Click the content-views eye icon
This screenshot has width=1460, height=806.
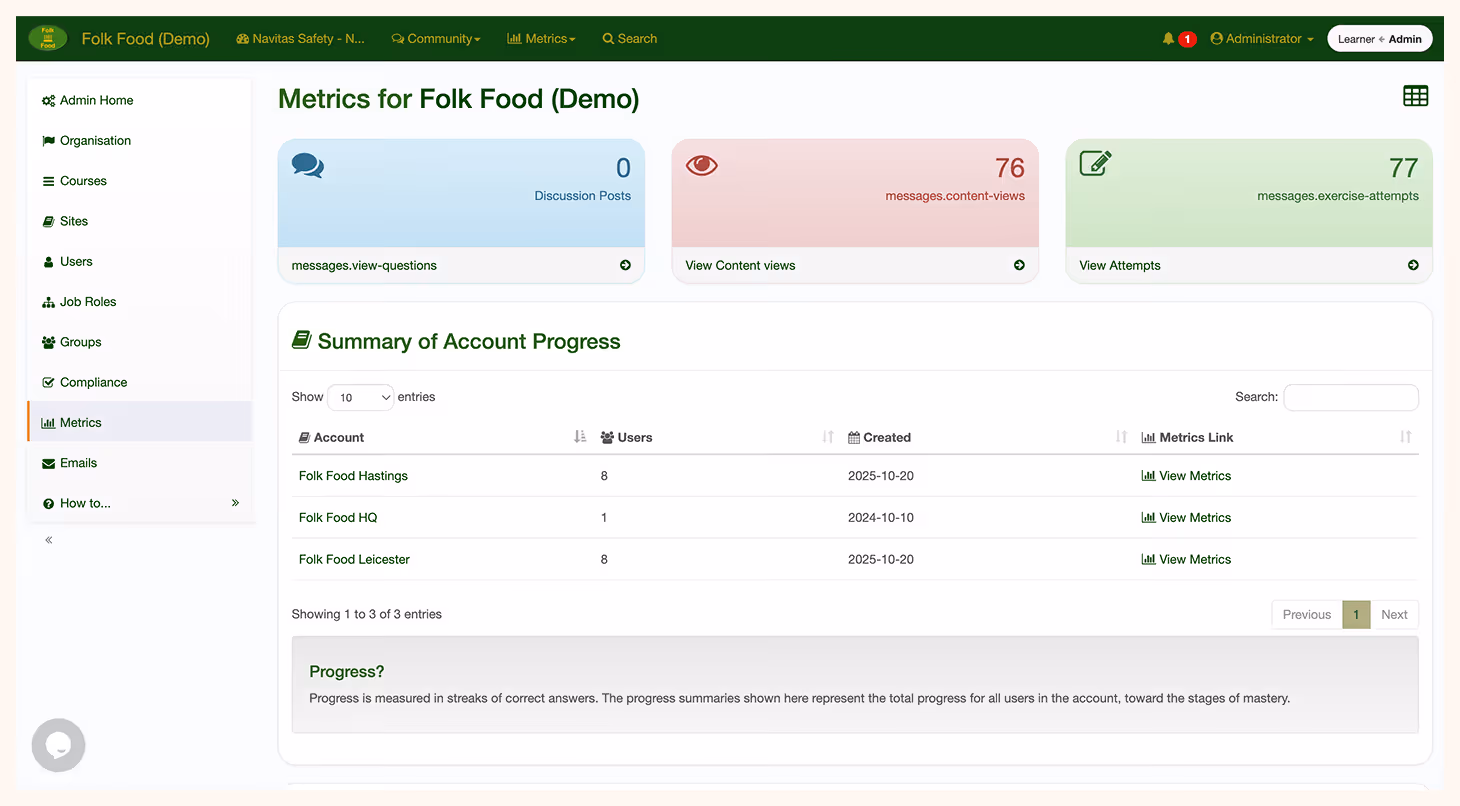[x=702, y=165]
